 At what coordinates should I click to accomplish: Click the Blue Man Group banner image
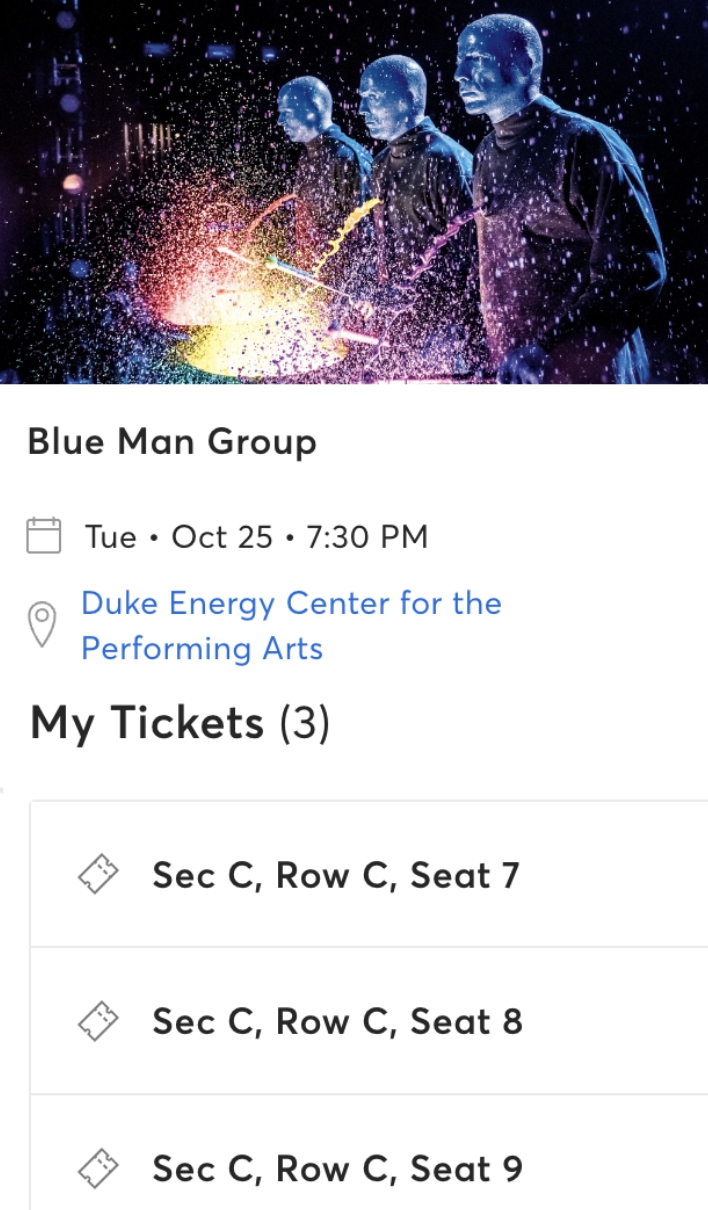(354, 195)
